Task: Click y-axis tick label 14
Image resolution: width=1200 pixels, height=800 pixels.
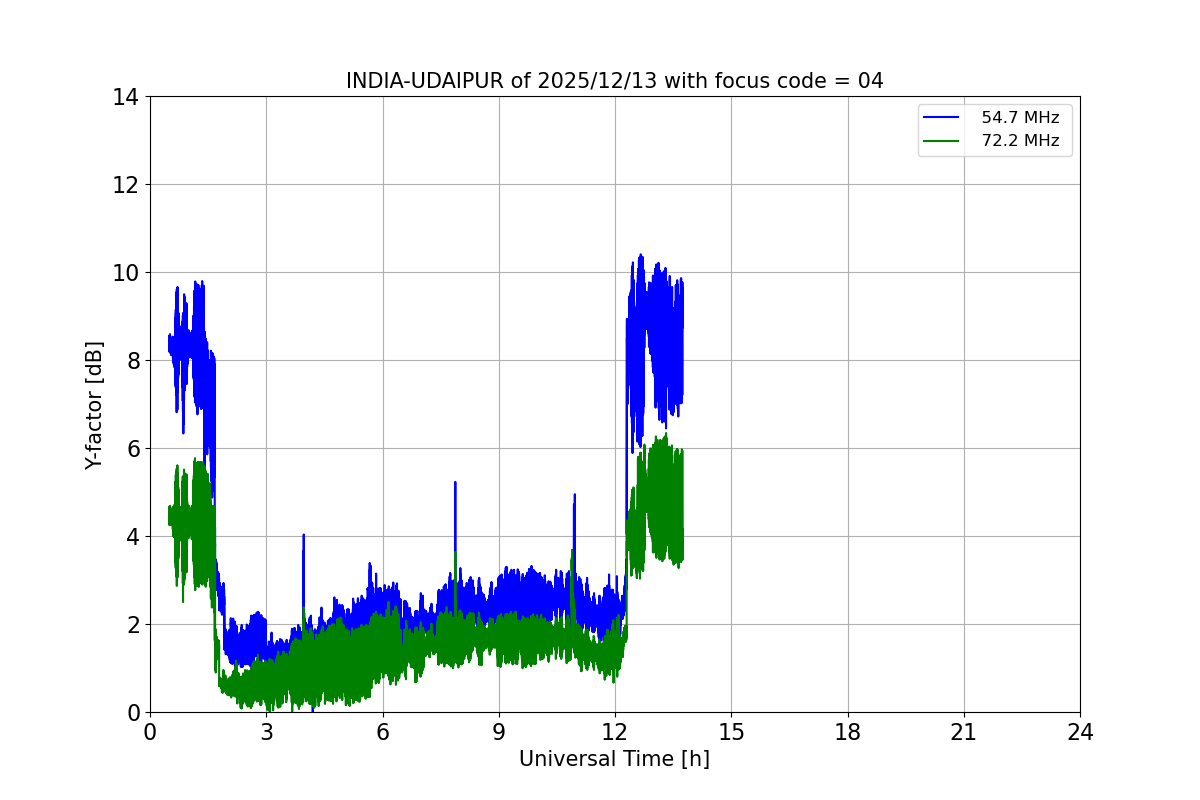Action: pyautogui.click(x=125, y=97)
